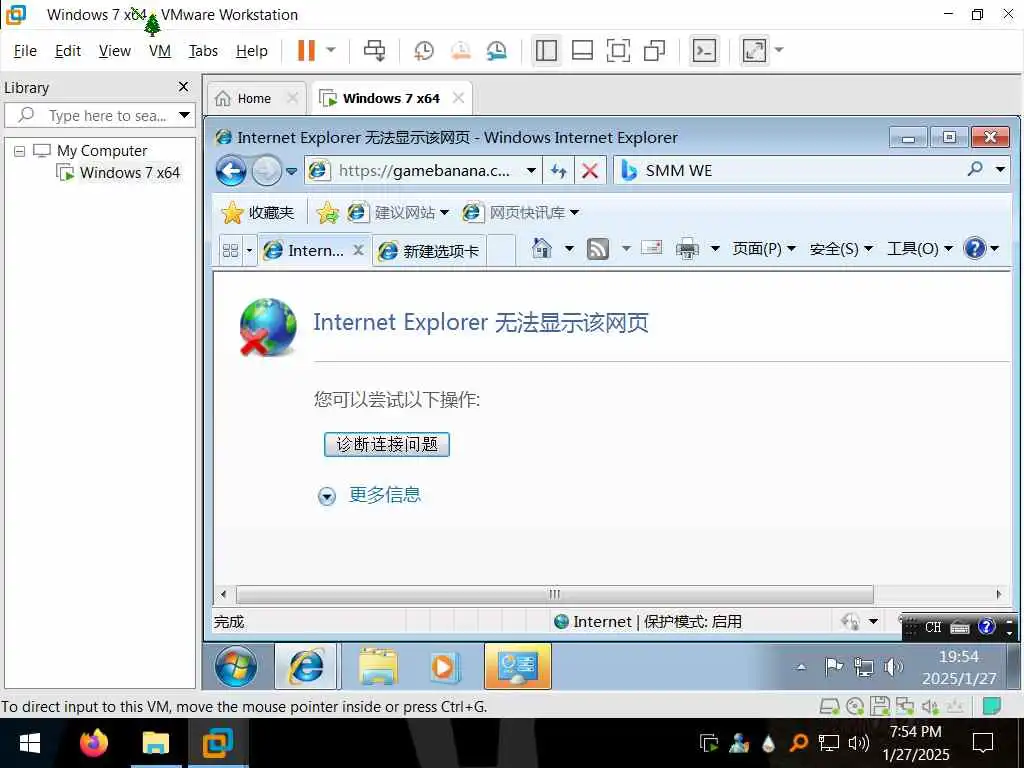Click the library search input field
This screenshot has width=1024, height=768.
[x=99, y=116]
